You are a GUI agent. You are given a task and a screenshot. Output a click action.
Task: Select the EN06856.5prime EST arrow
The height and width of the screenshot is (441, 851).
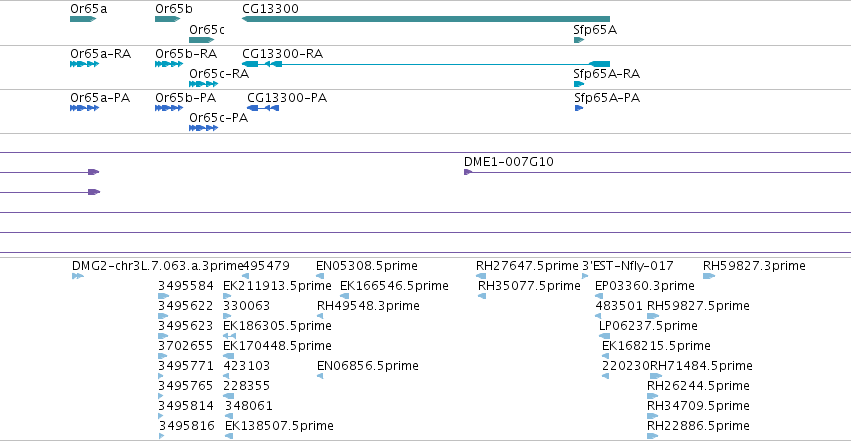coord(320,376)
